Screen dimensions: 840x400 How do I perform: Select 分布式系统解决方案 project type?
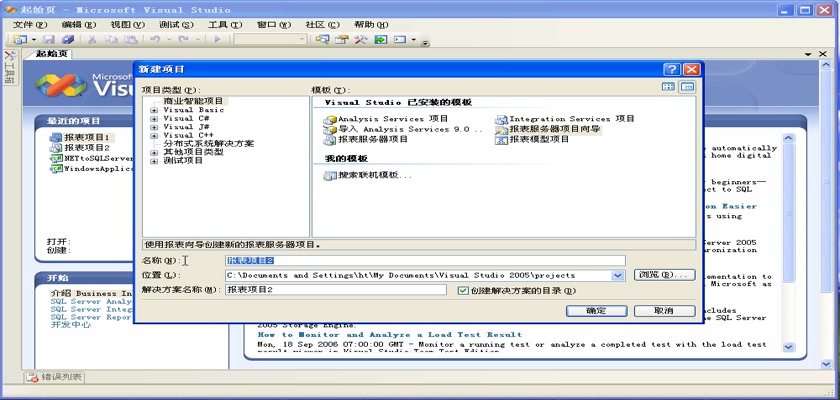(x=208, y=144)
